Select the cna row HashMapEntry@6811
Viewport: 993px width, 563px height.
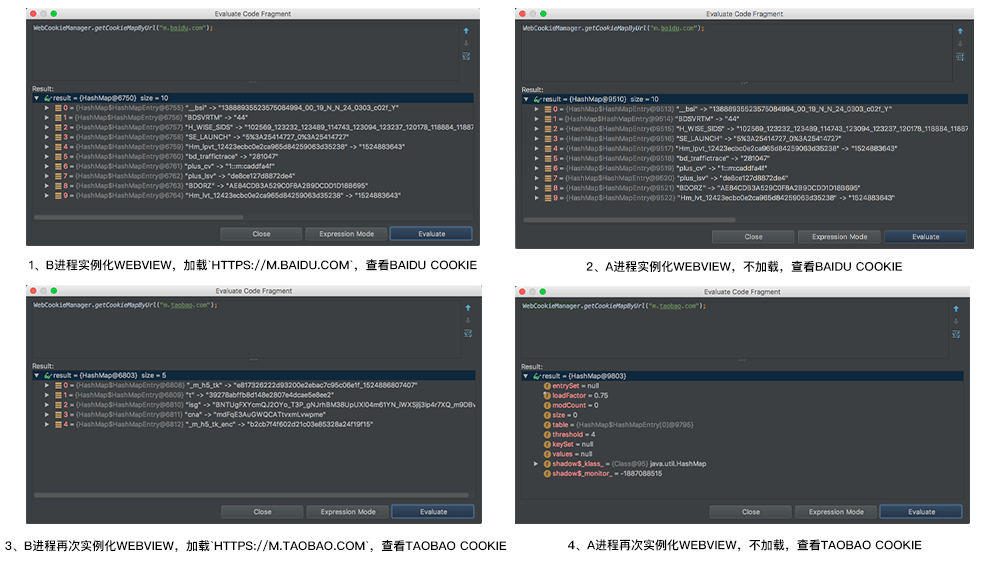pyautogui.click(x=254, y=415)
